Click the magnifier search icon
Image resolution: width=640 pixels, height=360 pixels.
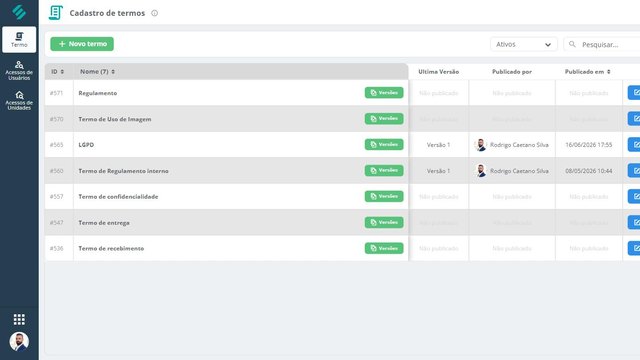572,44
